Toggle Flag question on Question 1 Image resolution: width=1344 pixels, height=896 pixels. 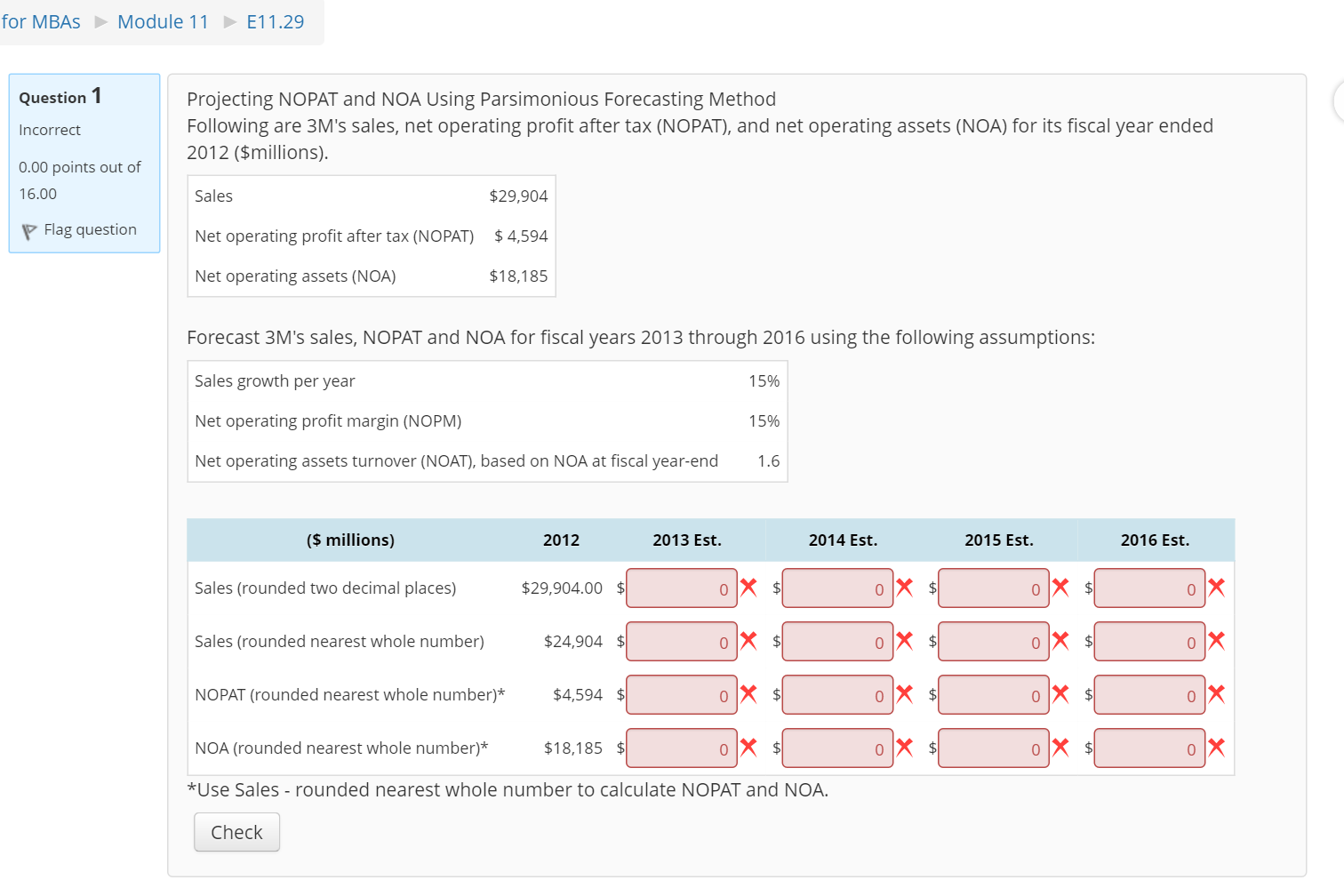90,229
